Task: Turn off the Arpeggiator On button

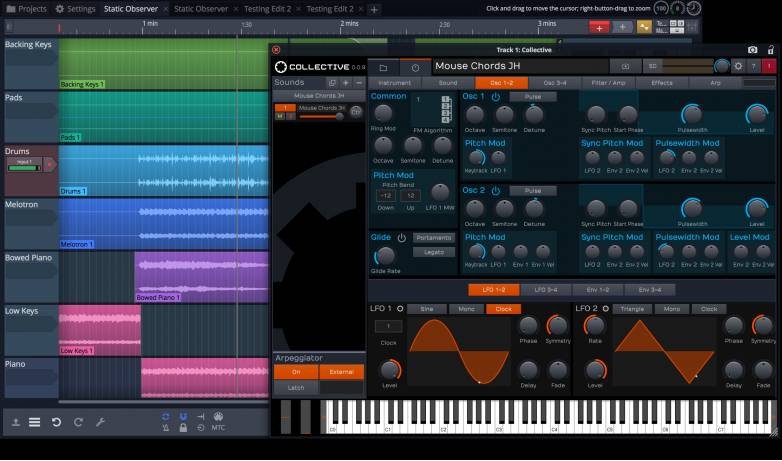Action: click(x=296, y=372)
